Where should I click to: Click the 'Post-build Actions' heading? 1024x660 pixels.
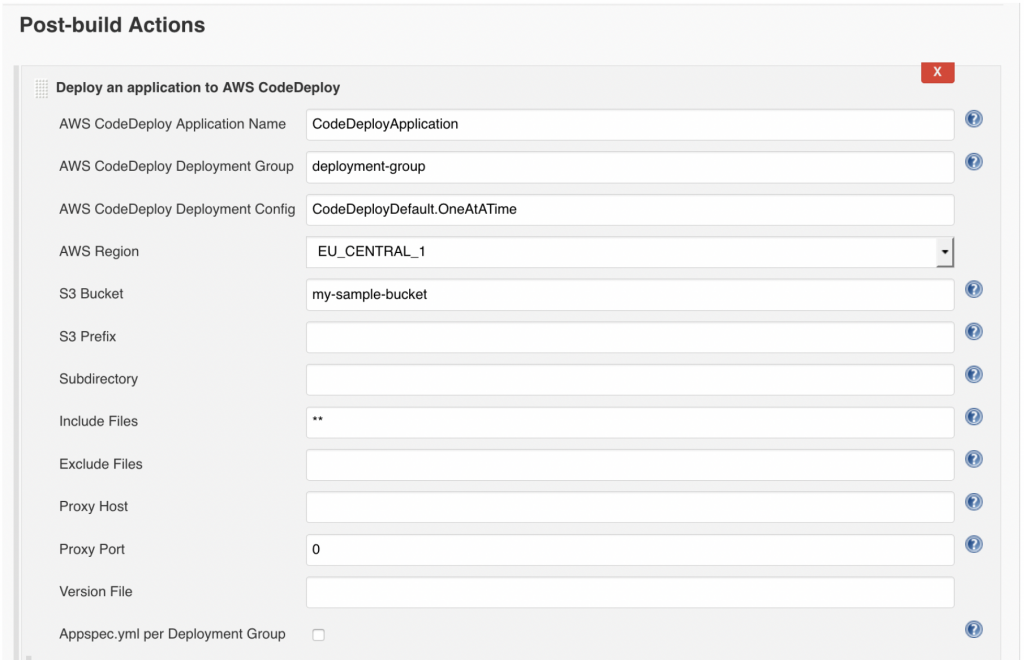coord(112,25)
